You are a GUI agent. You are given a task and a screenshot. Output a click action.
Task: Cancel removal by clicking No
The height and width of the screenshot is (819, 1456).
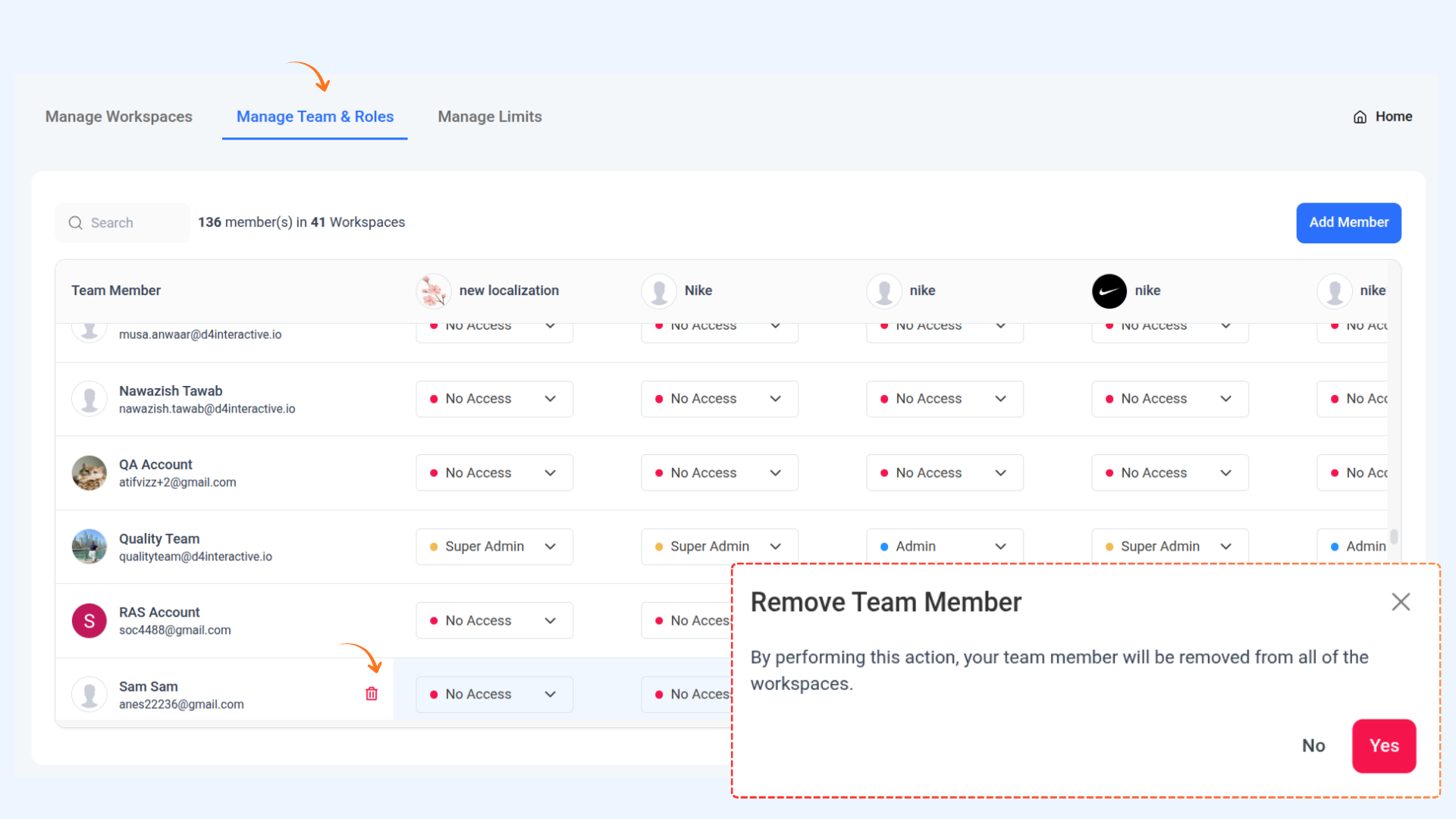1313,746
